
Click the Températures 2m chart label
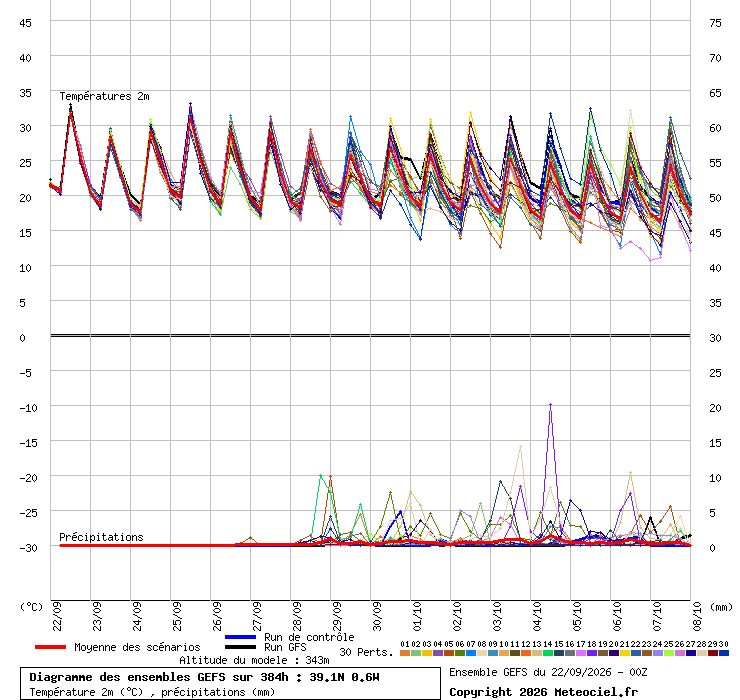coord(104,96)
